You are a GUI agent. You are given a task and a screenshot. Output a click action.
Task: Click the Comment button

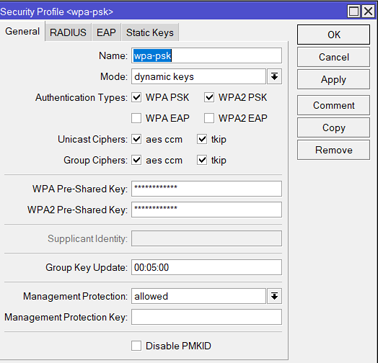coord(333,105)
